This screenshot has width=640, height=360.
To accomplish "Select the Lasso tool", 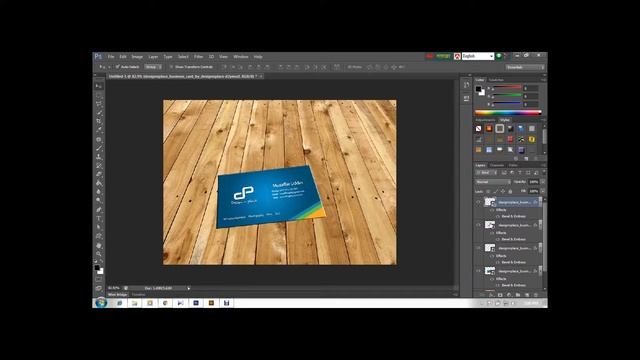I will (x=99, y=104).
